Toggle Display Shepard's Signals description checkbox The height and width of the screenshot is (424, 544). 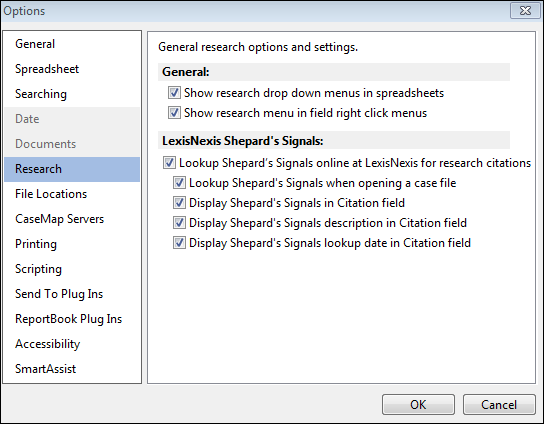pos(179,223)
